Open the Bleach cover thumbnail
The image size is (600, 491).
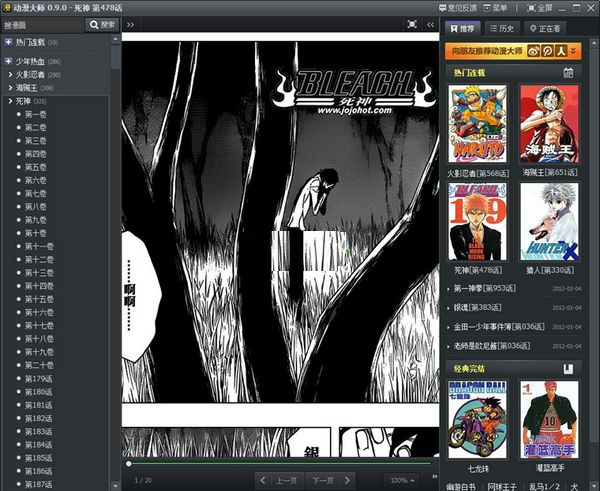[478, 221]
